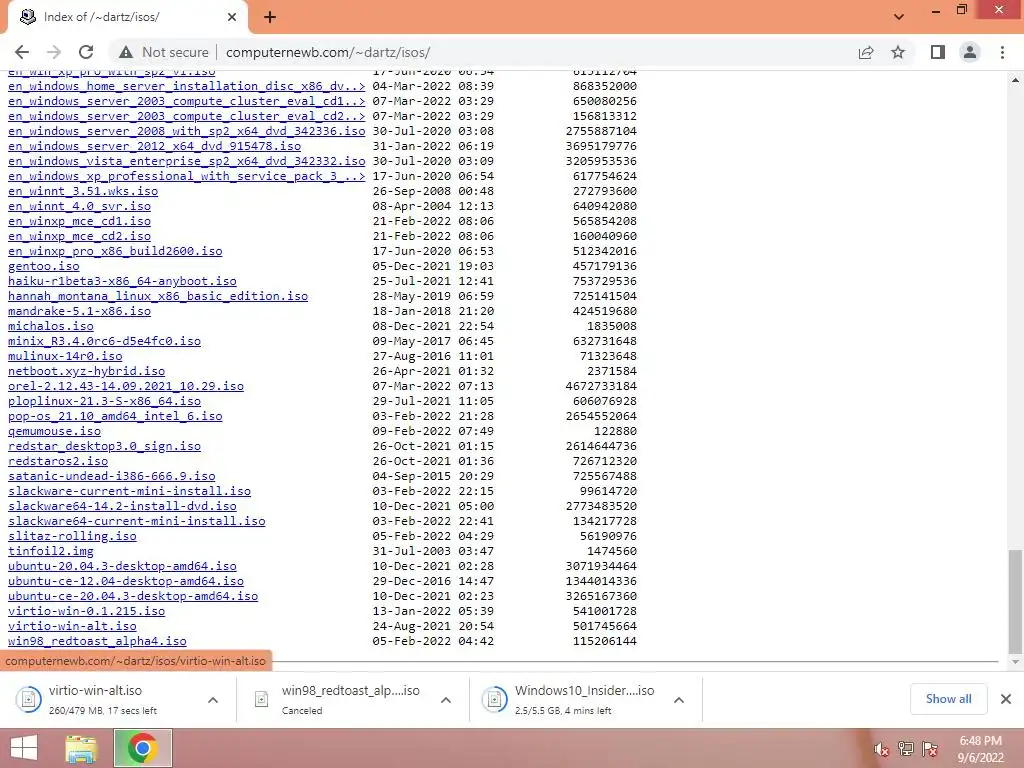Click the Not secure warning icon

(126, 52)
